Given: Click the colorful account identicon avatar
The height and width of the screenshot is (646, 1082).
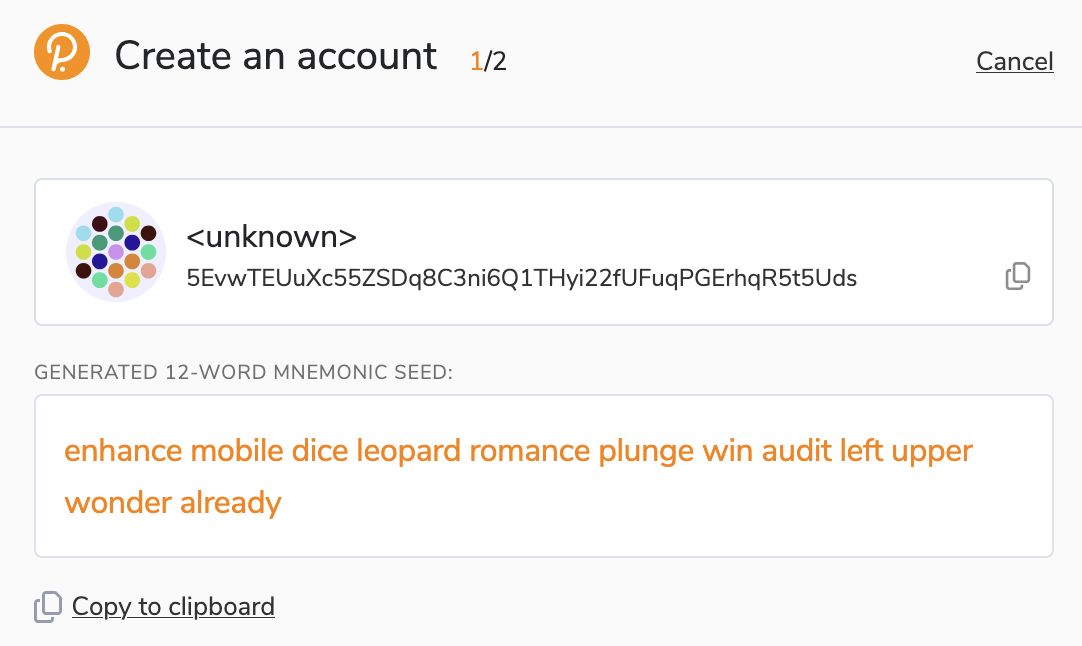Looking at the screenshot, I should (x=116, y=252).
